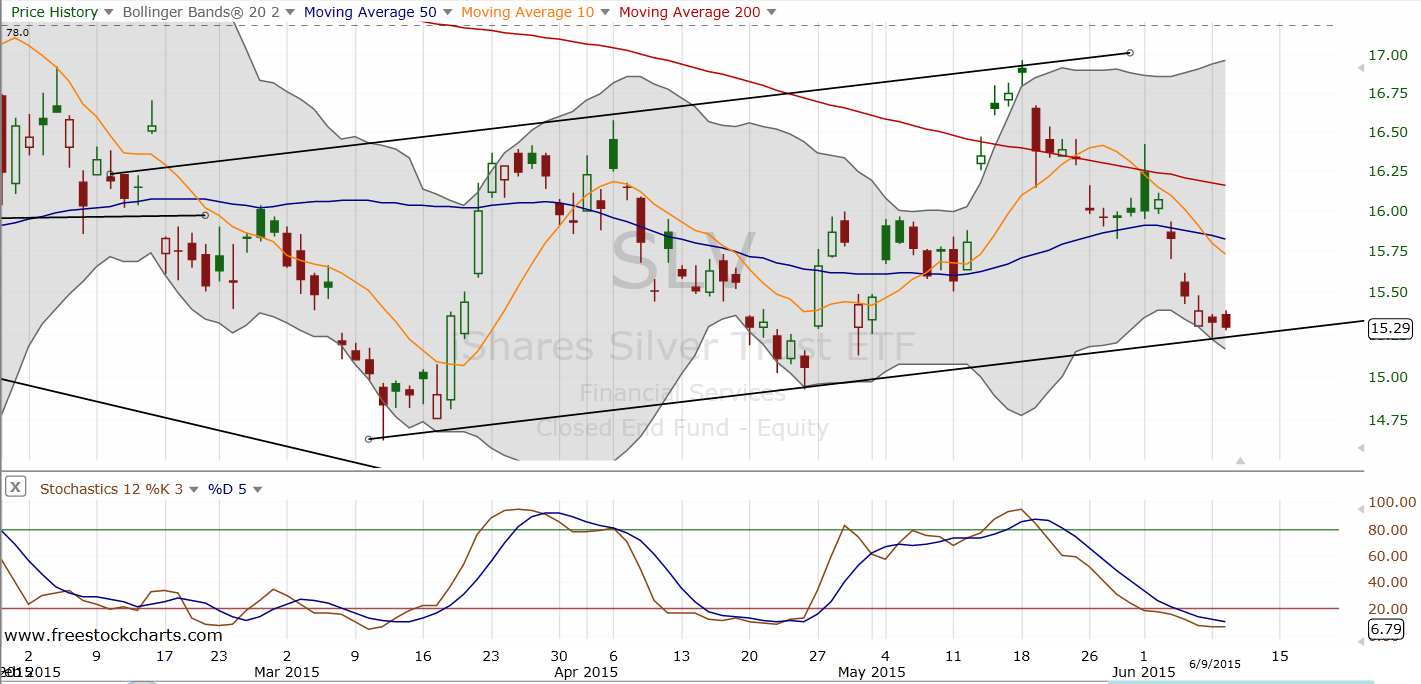Click the 6/9/2015 date marker on the time axis
The image size is (1421, 684).
click(1215, 663)
